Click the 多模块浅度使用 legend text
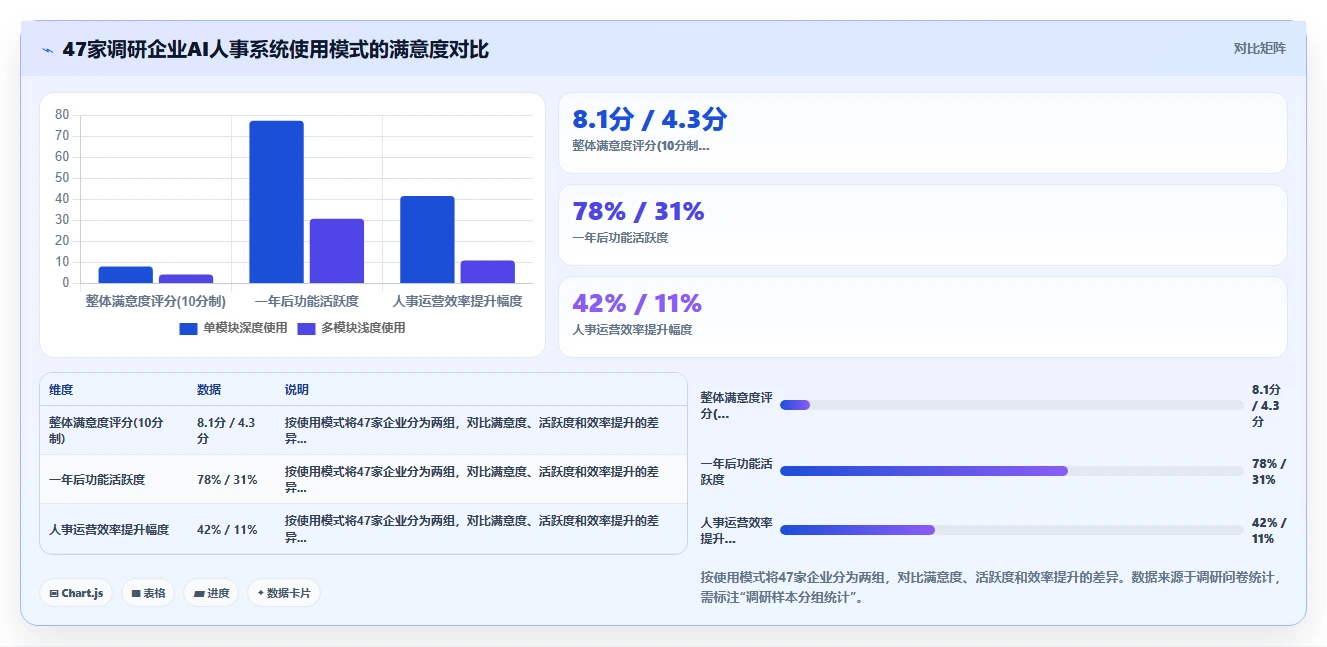Image resolution: width=1327 pixels, height=647 pixels. click(x=363, y=328)
